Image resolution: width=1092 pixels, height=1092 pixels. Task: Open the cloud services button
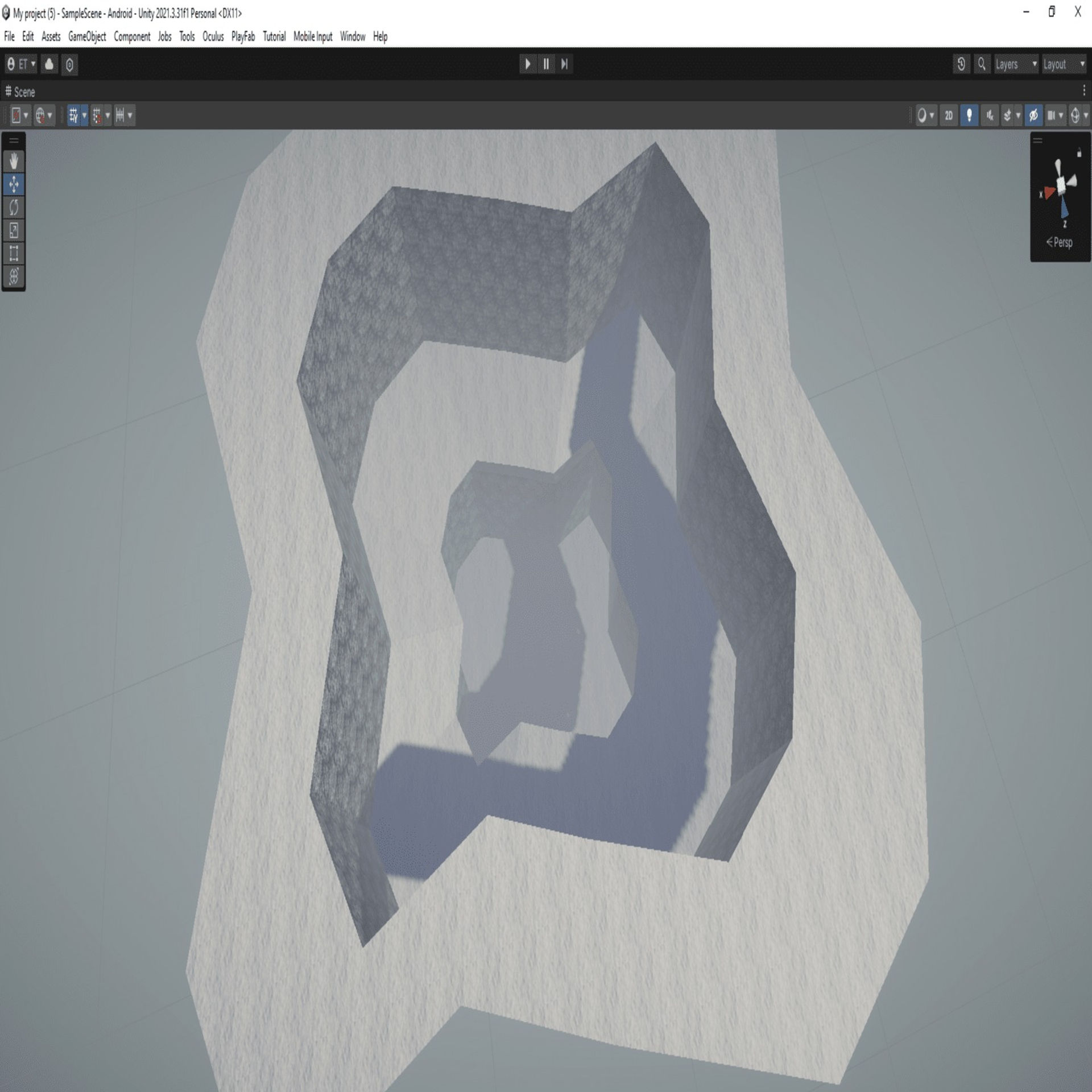49,64
